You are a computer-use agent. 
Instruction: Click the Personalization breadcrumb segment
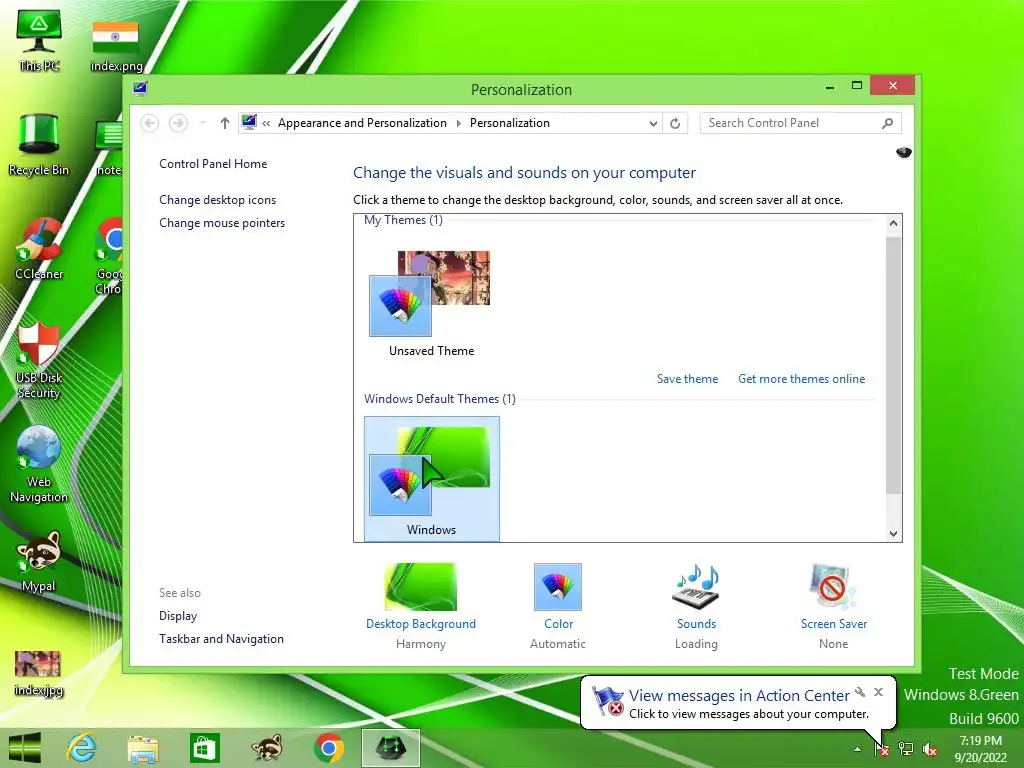[x=509, y=123]
